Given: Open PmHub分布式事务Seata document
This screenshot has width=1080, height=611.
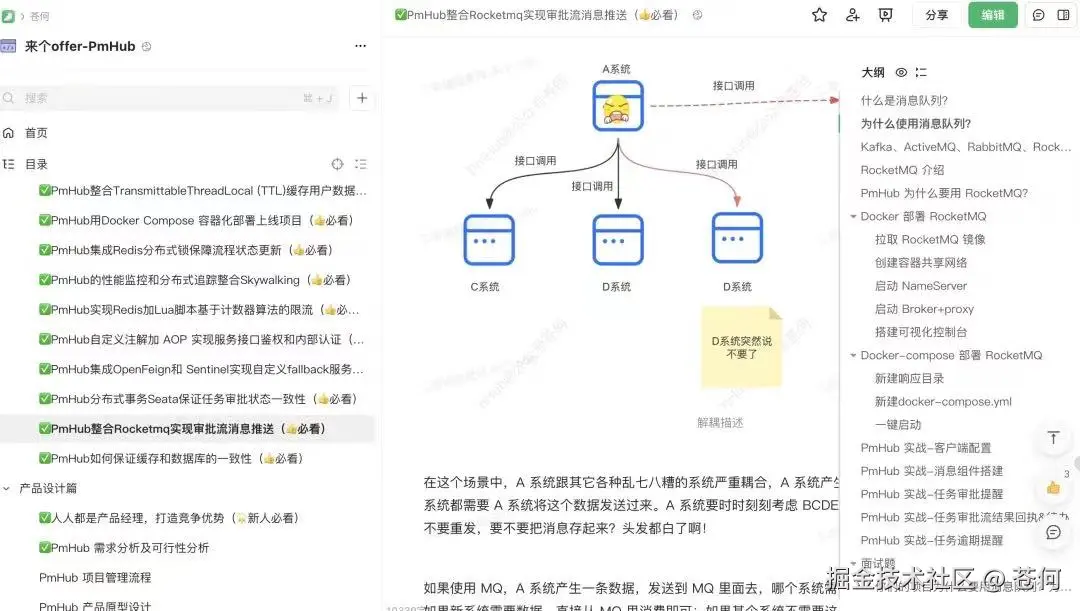Looking at the screenshot, I should pos(198,399).
